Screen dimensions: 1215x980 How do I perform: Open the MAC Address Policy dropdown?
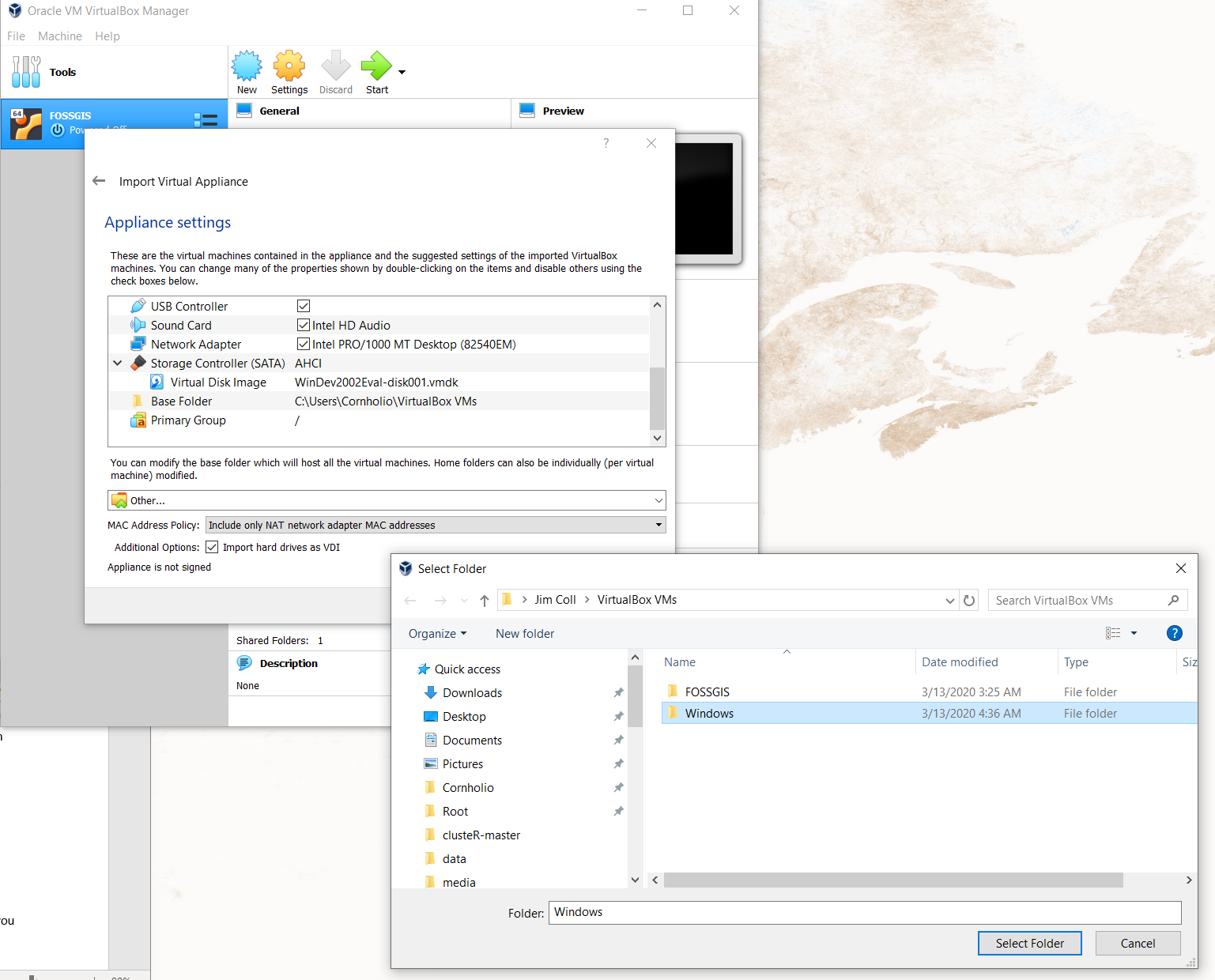pos(436,525)
